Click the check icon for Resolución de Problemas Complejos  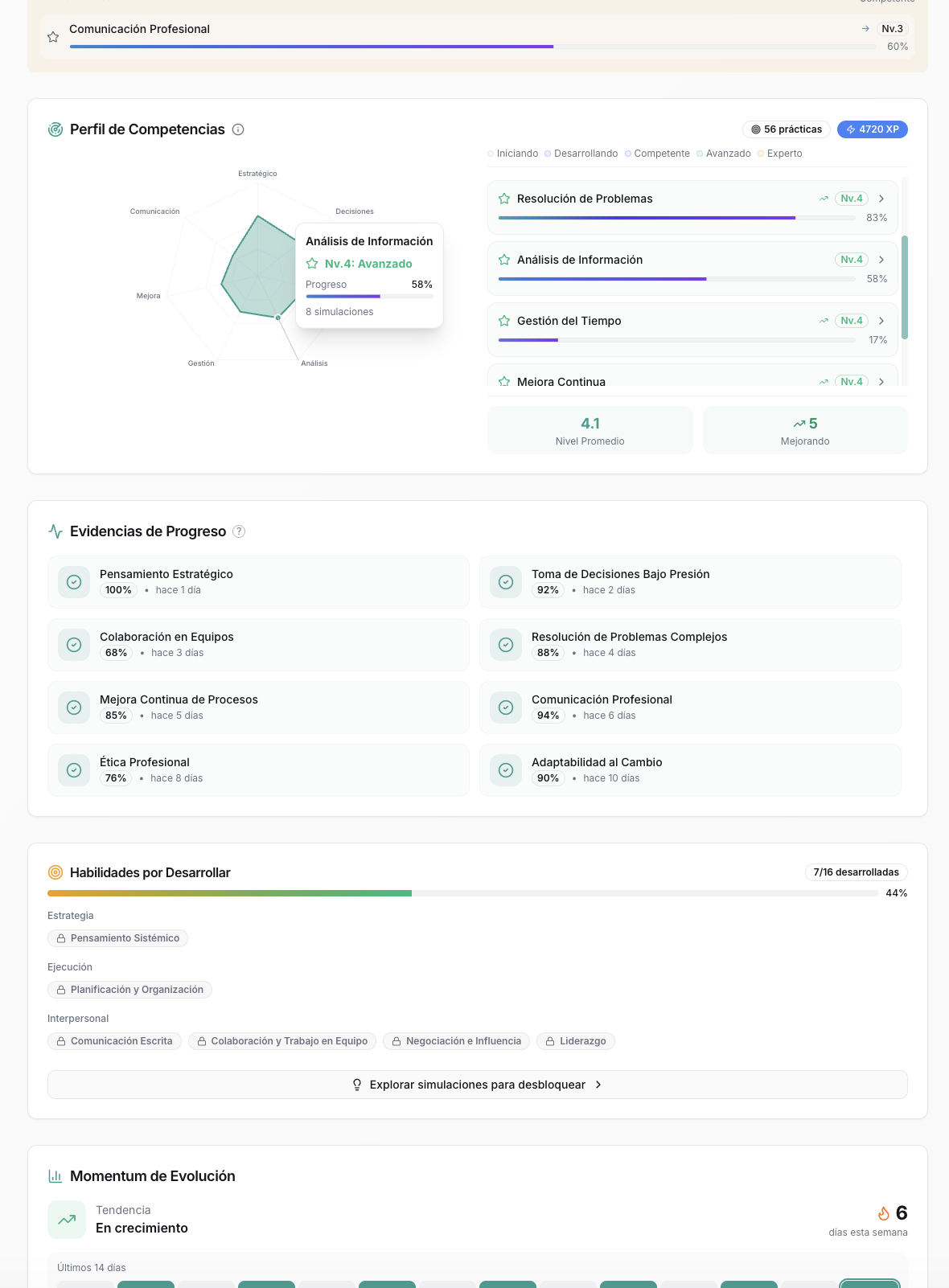click(506, 645)
